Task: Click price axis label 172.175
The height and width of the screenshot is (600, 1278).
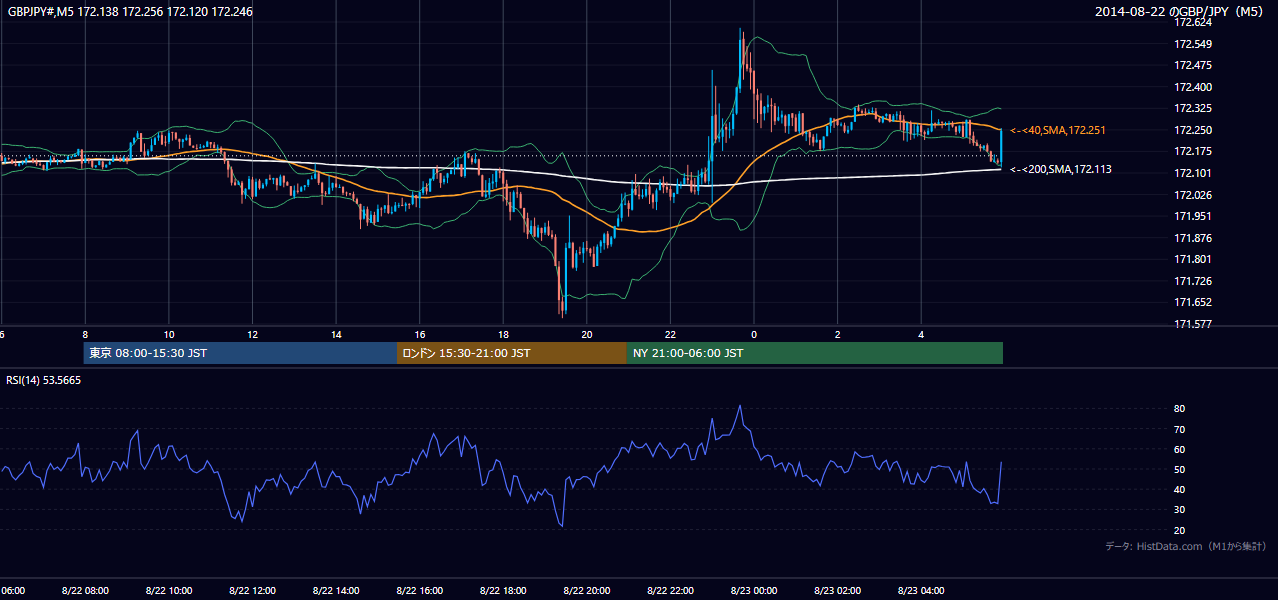Action: (x=1194, y=151)
